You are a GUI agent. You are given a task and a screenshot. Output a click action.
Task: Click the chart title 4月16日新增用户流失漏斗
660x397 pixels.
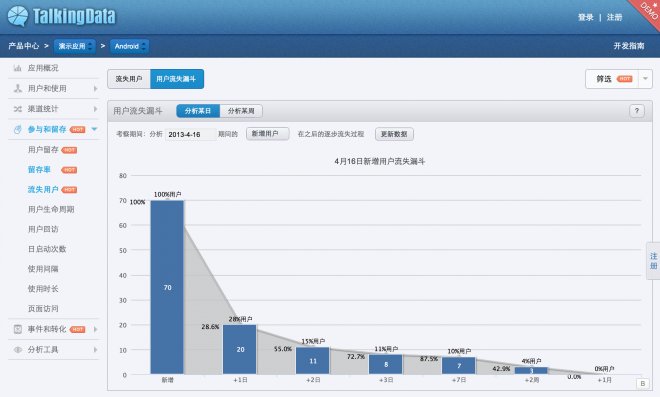[380, 161]
